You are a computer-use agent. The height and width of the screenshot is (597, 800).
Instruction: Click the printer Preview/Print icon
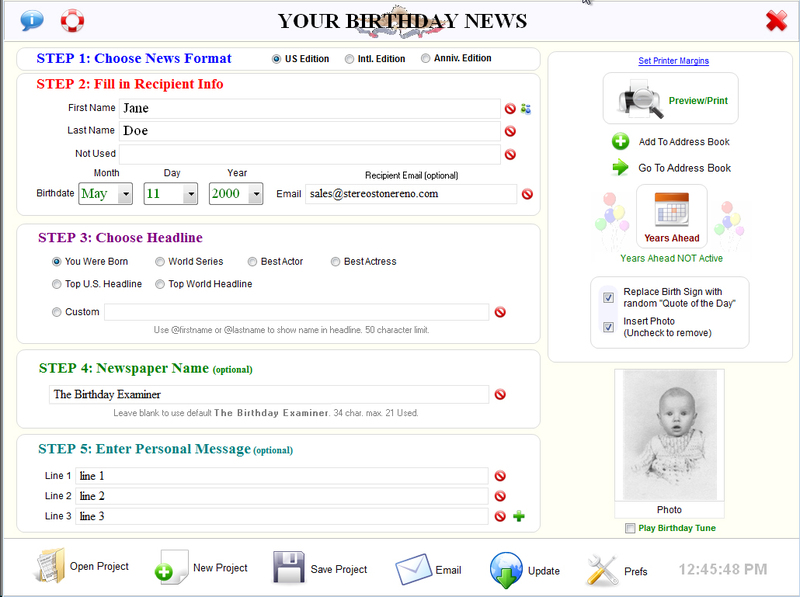pos(640,99)
